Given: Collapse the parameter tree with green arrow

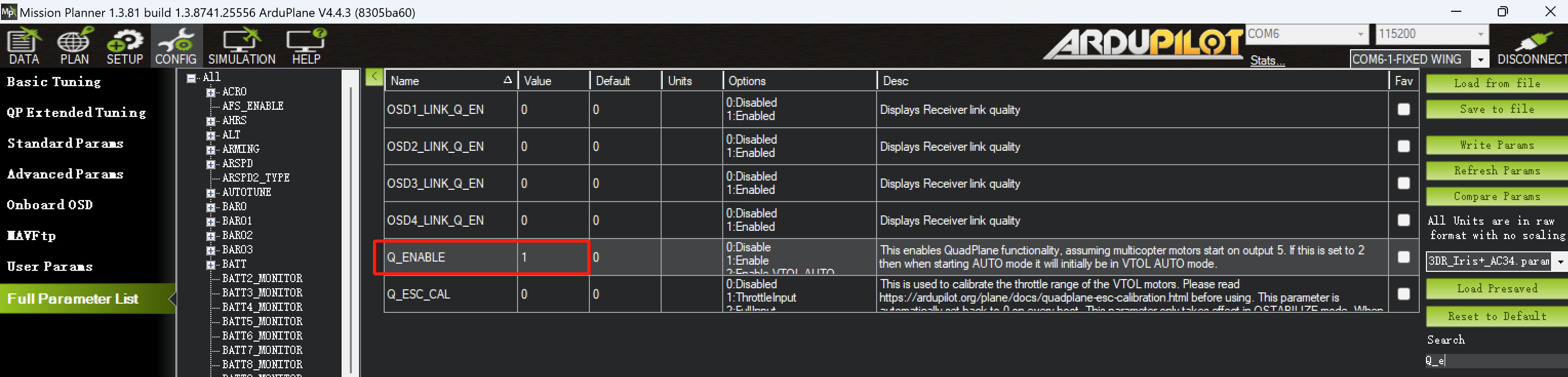Looking at the screenshot, I should tap(374, 77).
